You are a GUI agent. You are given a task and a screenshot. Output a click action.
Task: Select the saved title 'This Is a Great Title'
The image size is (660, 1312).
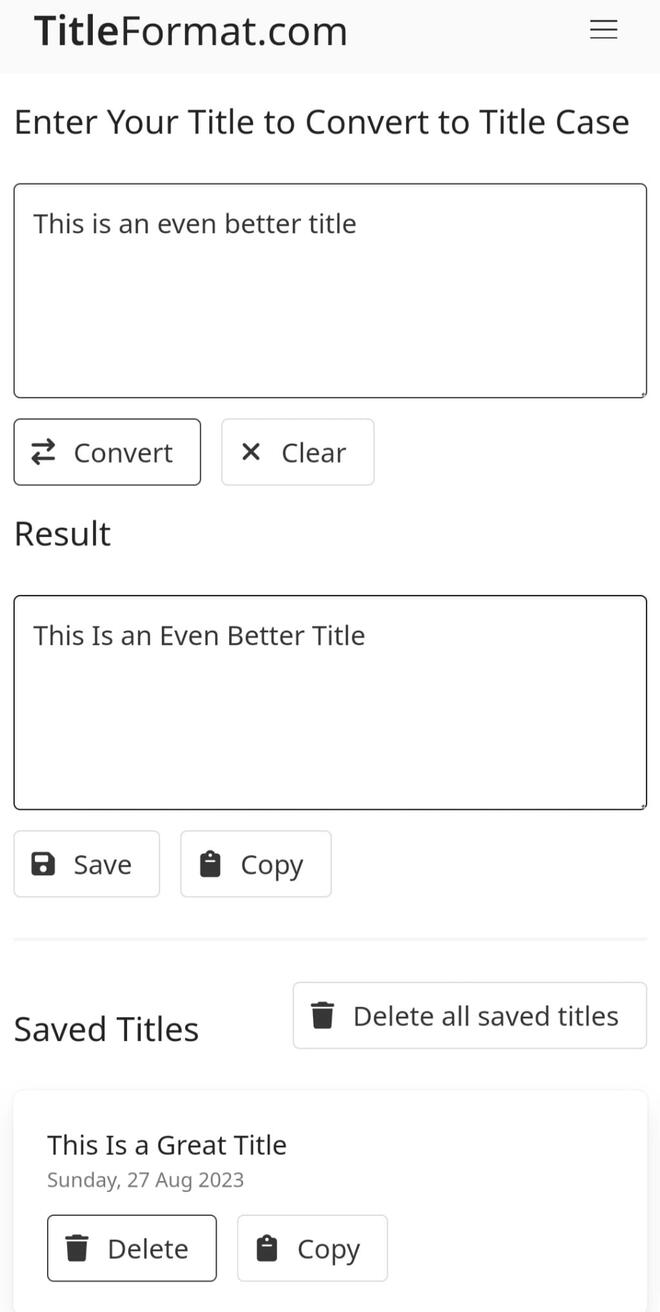[x=167, y=1145]
